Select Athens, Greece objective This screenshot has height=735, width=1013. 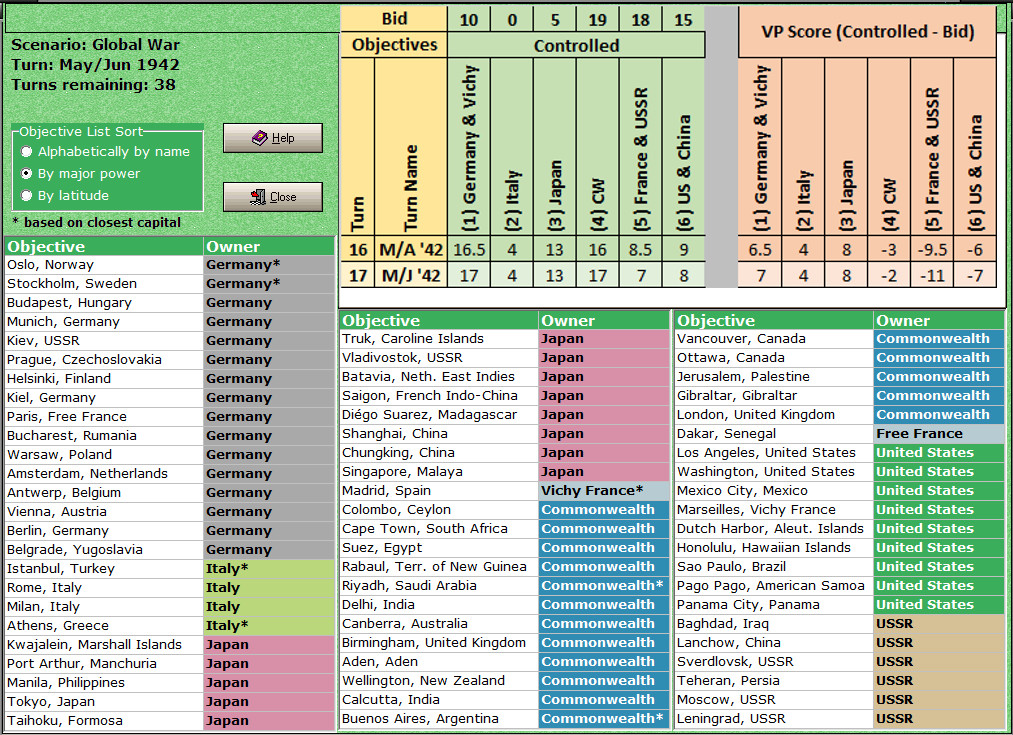(x=169, y=626)
